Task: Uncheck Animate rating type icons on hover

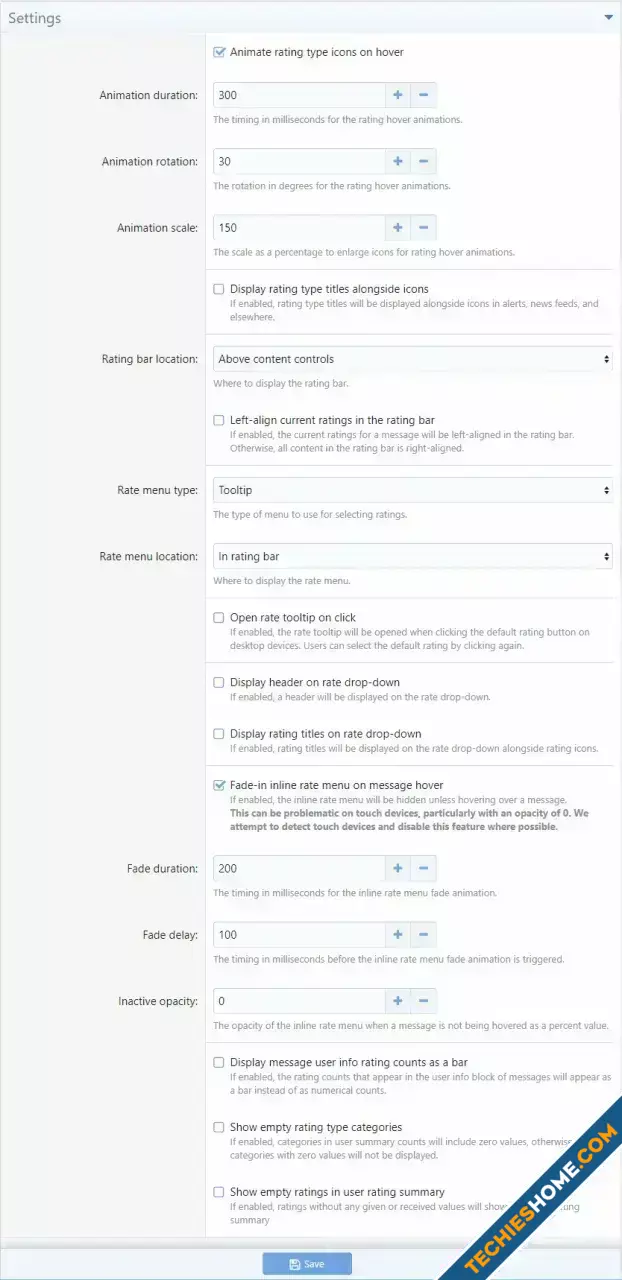Action: [219, 51]
